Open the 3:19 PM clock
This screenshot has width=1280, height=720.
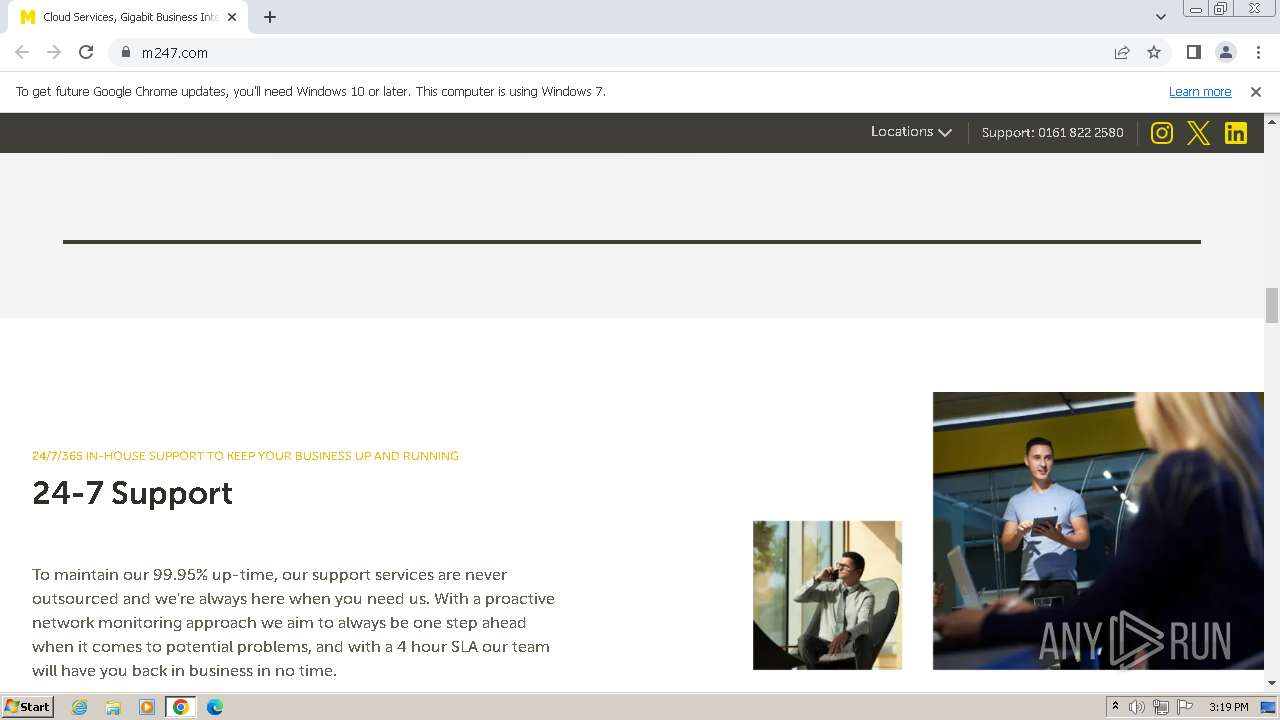pos(1228,707)
